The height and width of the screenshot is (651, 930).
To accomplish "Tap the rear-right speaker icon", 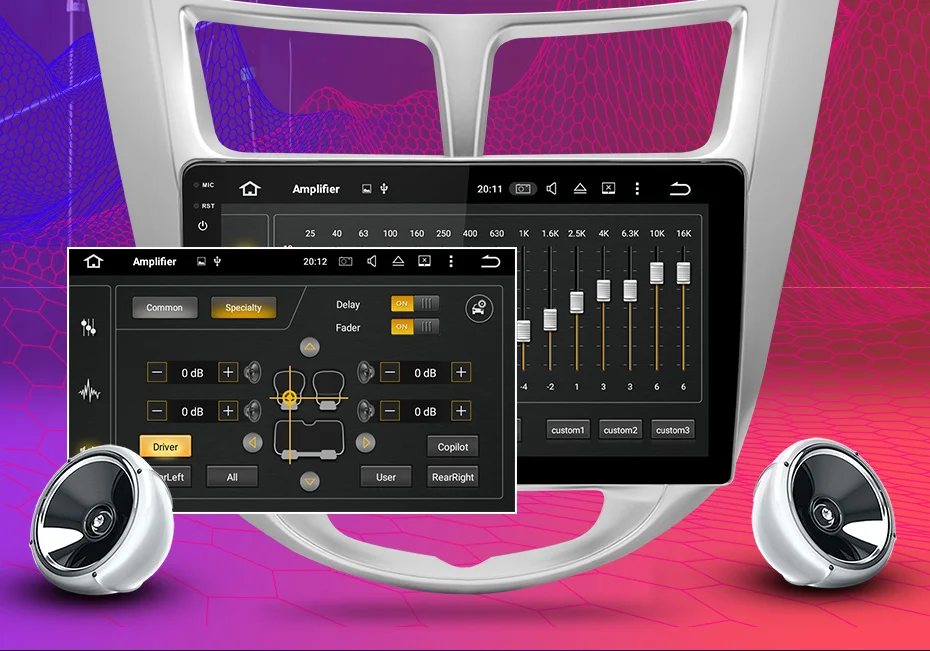I will (x=365, y=410).
